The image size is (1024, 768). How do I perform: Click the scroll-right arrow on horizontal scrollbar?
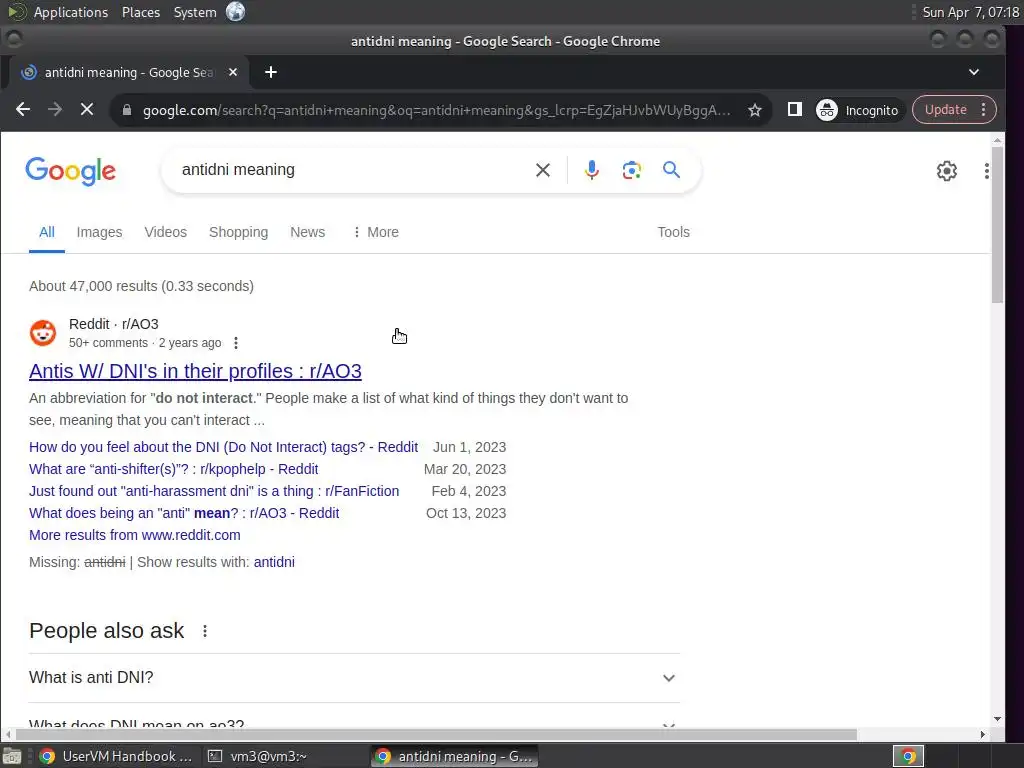click(983, 735)
